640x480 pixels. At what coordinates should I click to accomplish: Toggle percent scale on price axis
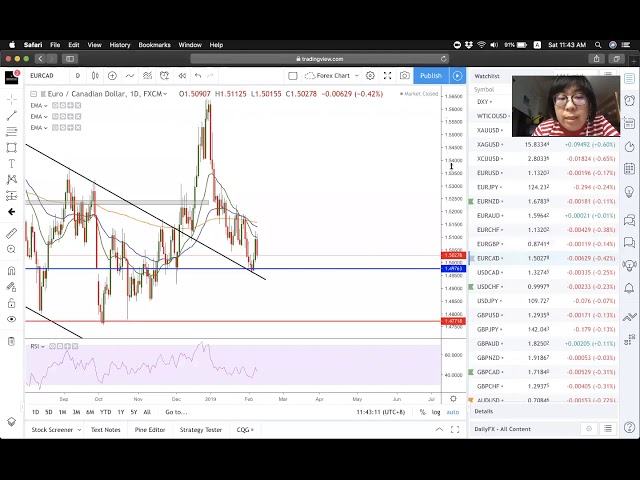pos(422,412)
